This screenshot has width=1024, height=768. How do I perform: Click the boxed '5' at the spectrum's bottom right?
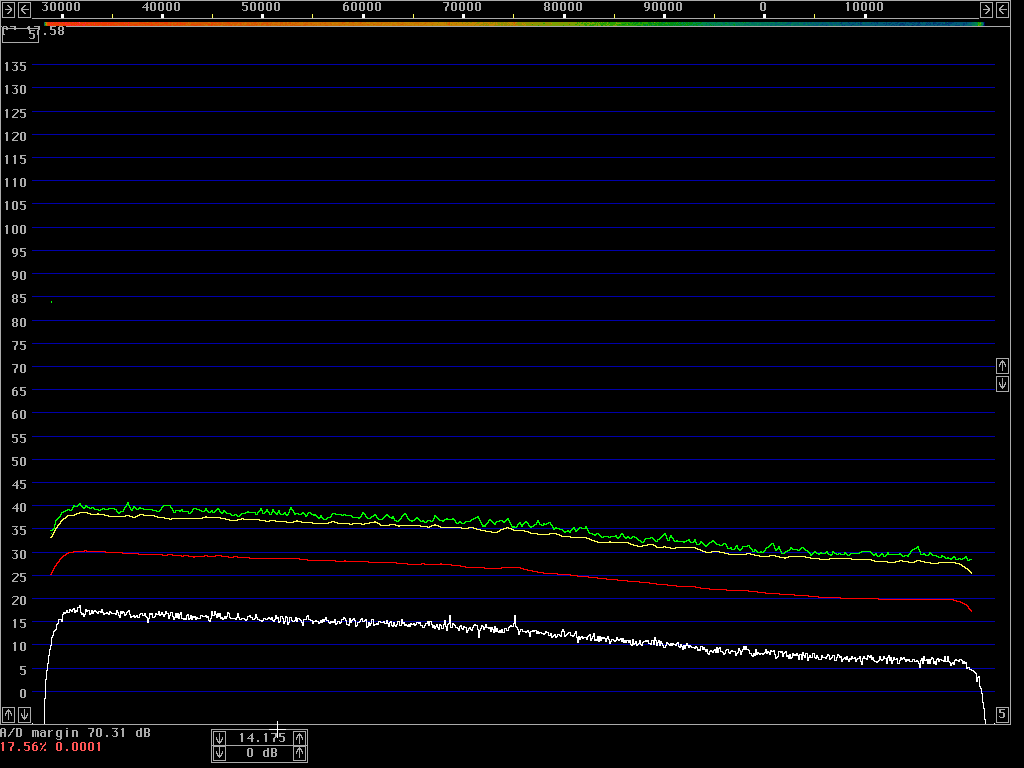pos(1002,714)
